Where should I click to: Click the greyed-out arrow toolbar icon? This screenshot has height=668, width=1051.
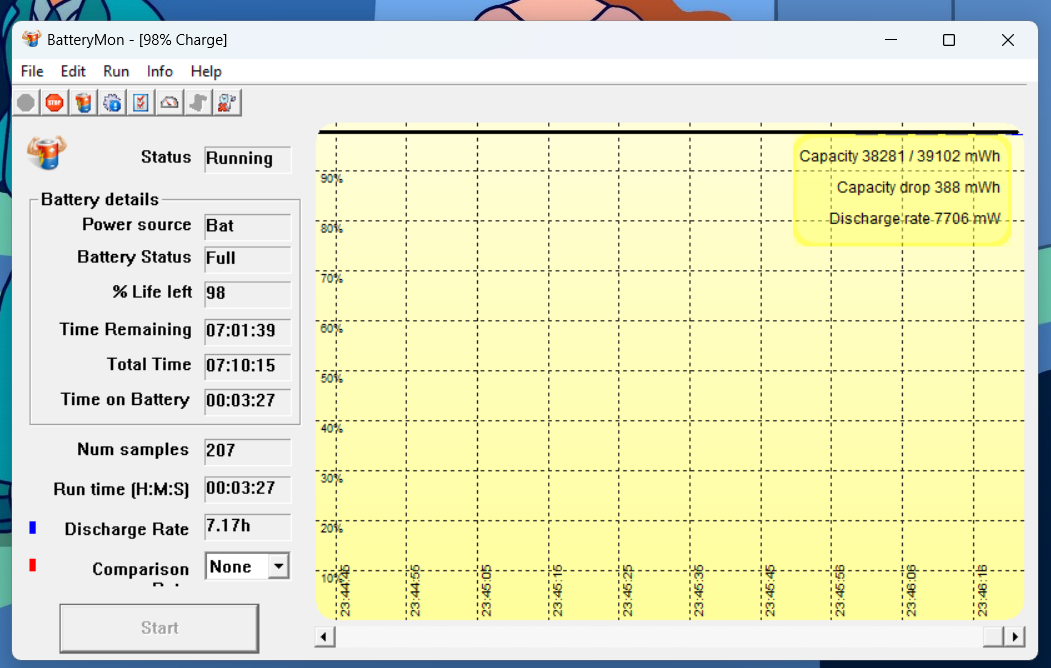tap(198, 103)
